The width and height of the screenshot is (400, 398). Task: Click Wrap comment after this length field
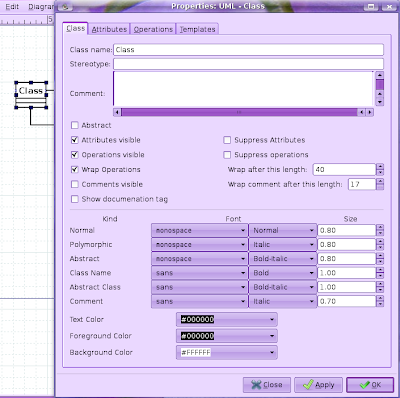click(362, 184)
